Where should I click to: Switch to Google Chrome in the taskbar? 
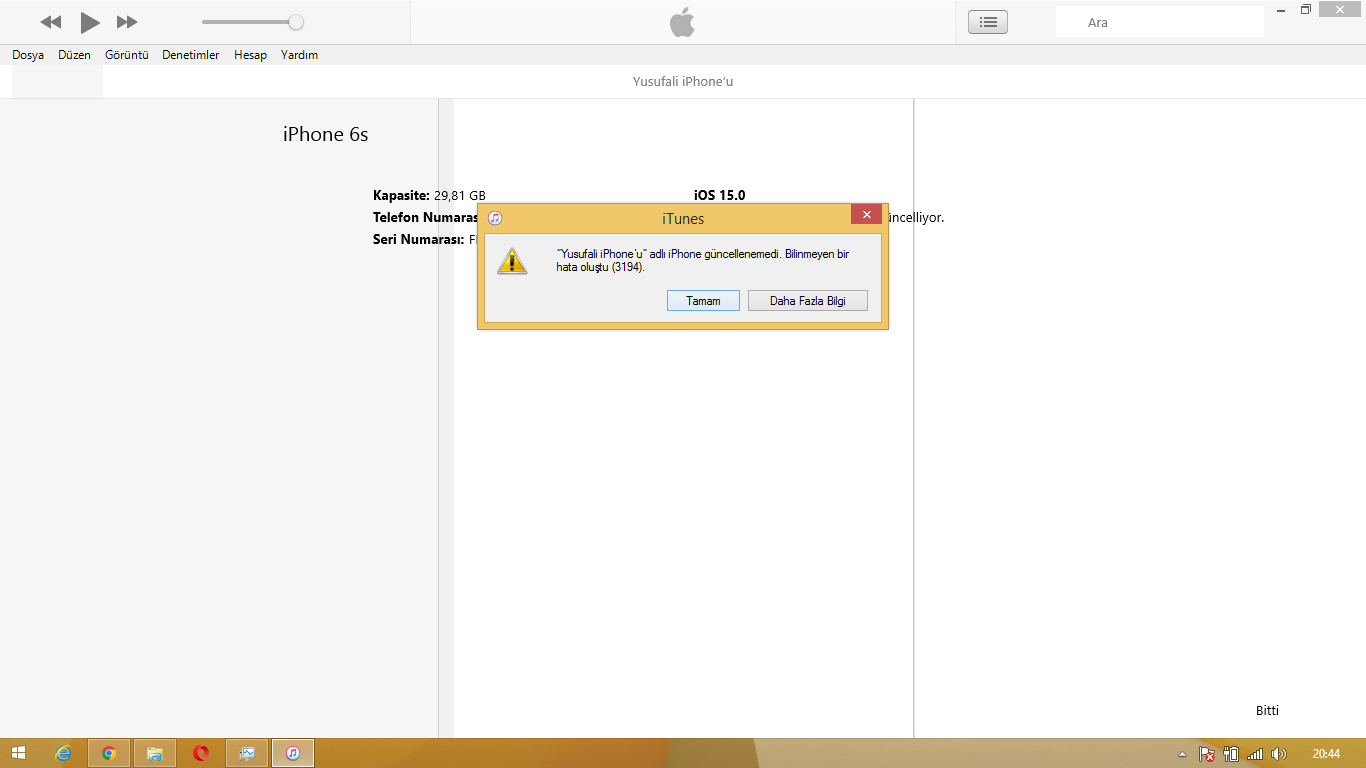coord(109,753)
